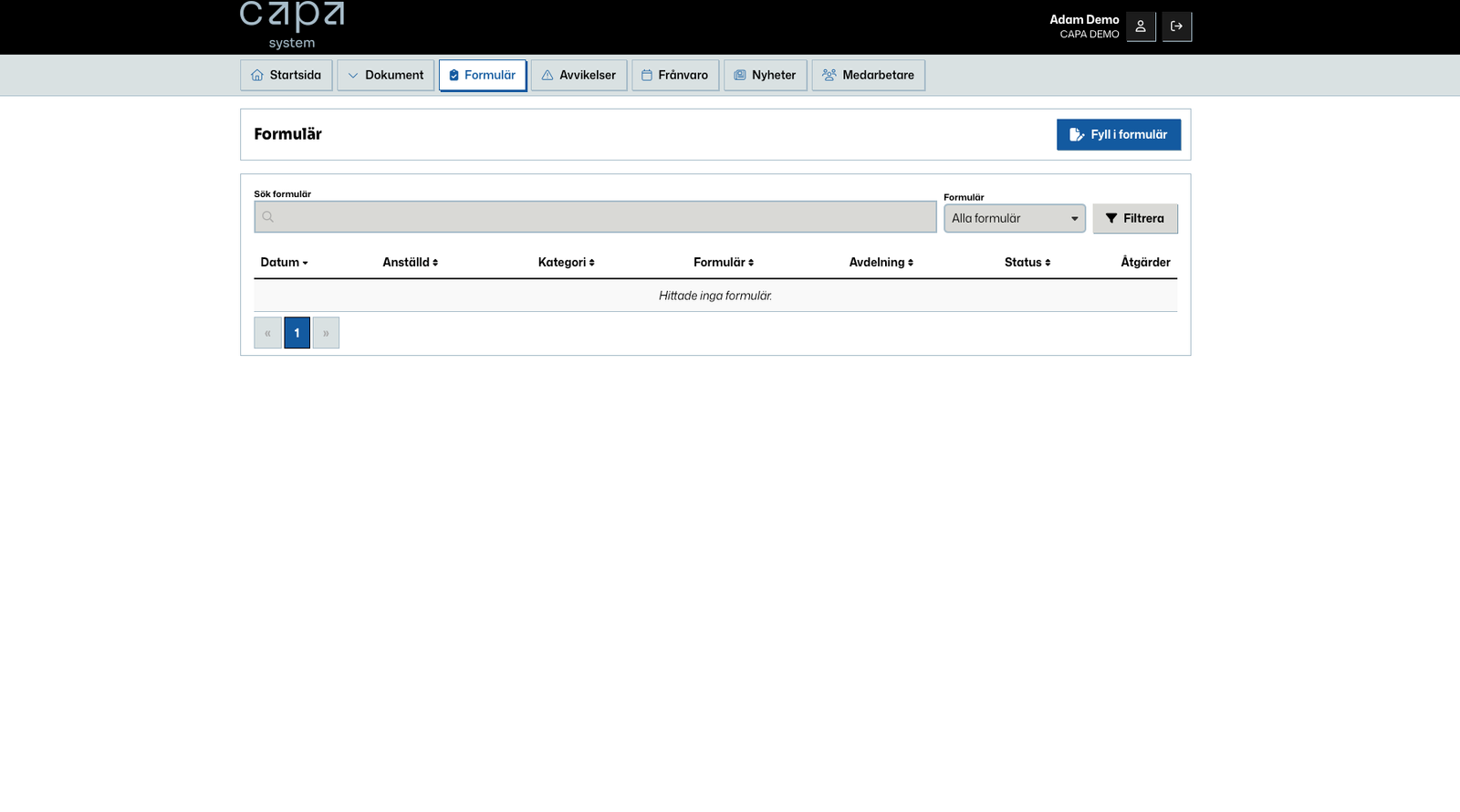Focus the Sök formulär input field
Screen dimensions: 1460x812
point(602,217)
